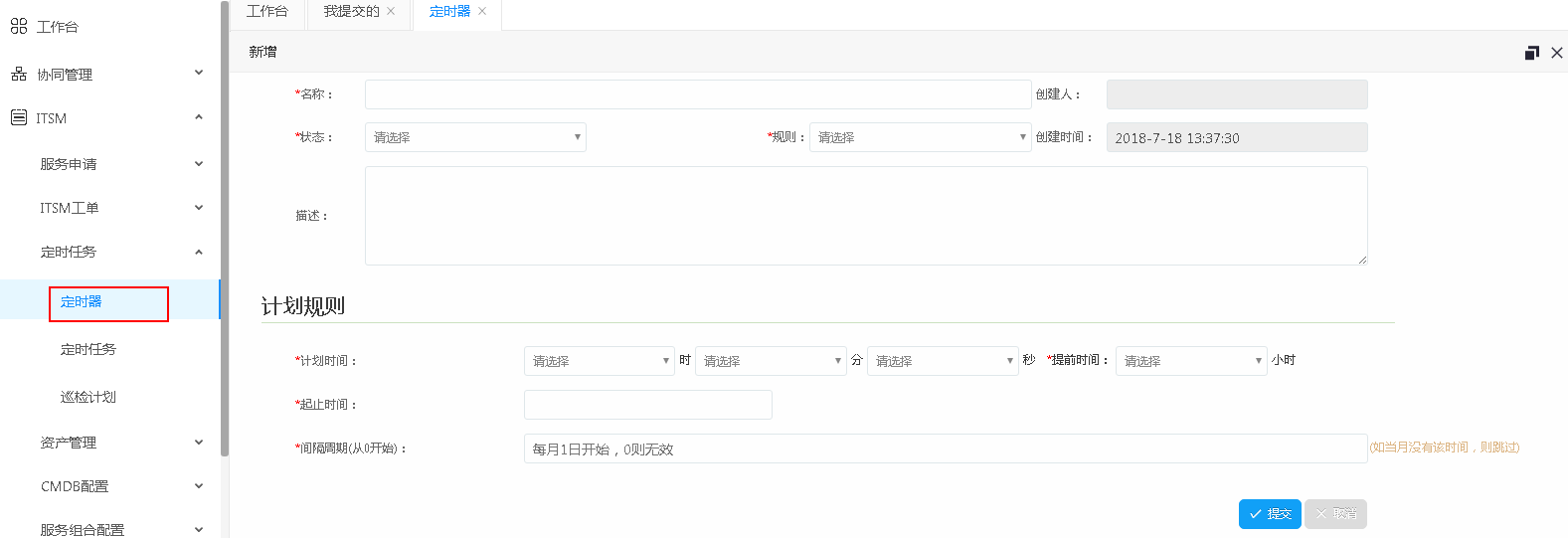The image size is (1568, 538).
Task: Expand the 资产管理 submenu chevron
Action: point(199,443)
